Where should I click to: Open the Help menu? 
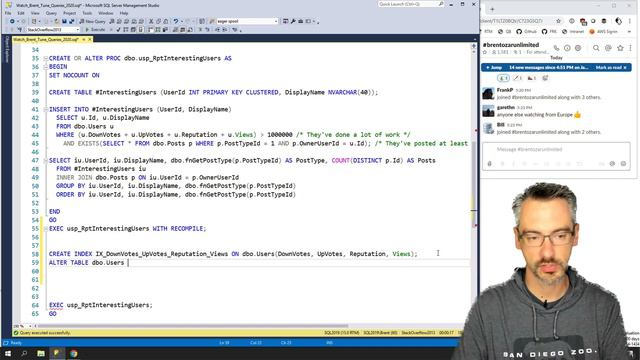[124, 13]
